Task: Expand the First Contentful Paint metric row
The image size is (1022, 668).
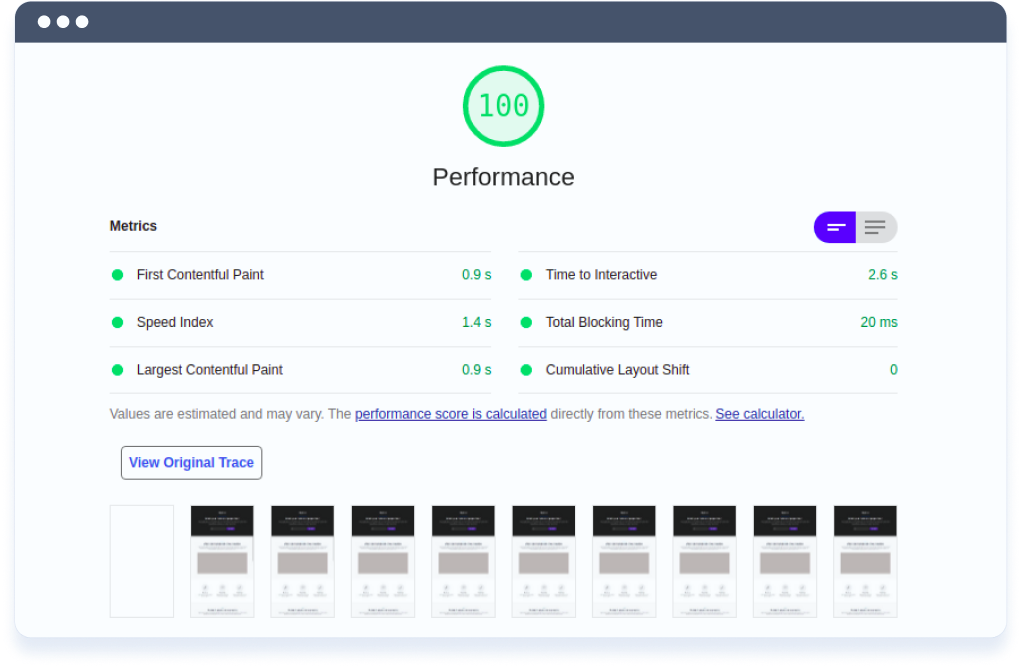Action: click(x=300, y=275)
